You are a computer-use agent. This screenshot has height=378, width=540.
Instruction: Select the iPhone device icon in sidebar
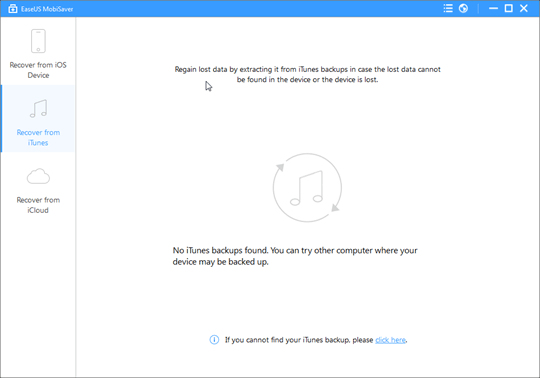[x=38, y=41]
